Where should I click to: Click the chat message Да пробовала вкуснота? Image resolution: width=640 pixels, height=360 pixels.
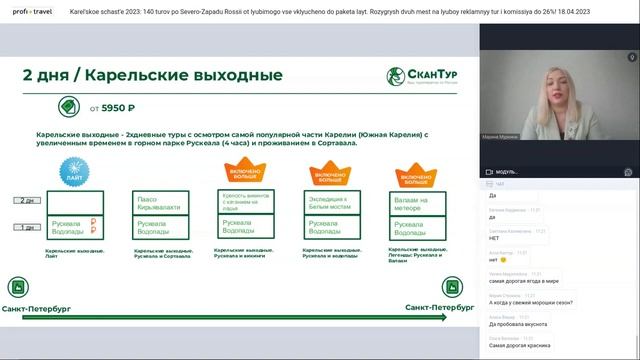[518, 324]
